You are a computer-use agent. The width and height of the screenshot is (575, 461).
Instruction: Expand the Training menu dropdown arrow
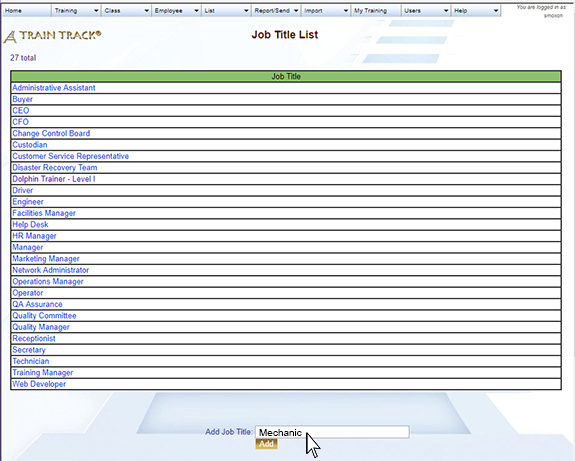(96, 11)
